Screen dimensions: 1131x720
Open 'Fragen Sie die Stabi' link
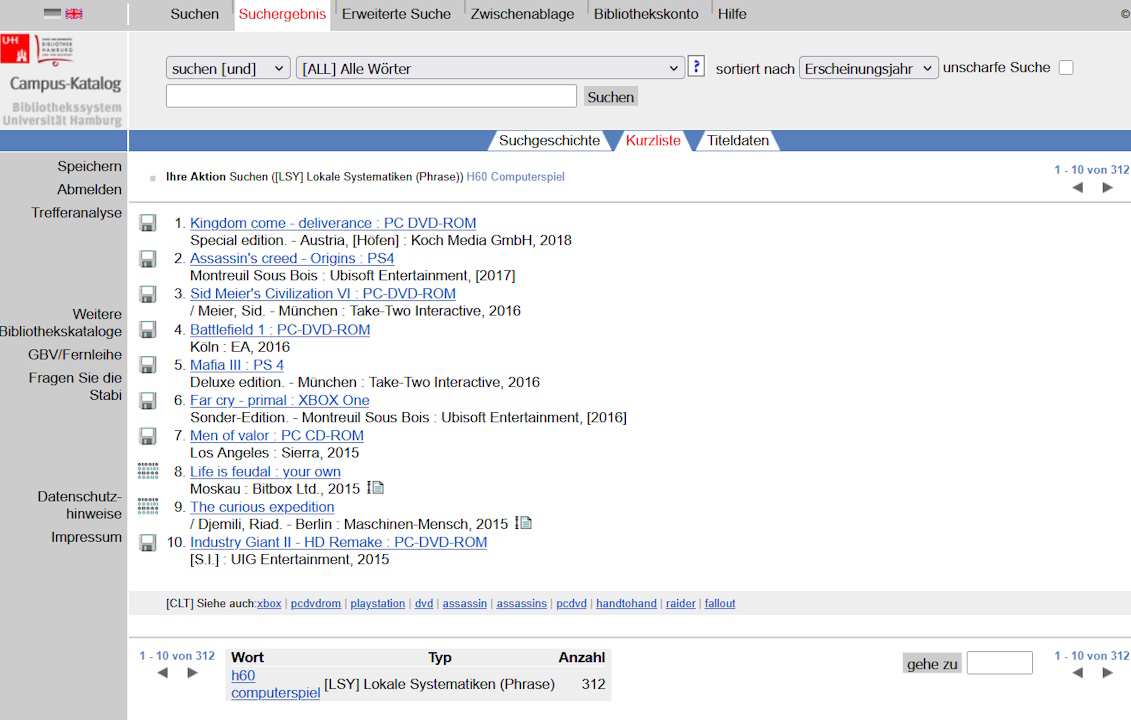76,387
